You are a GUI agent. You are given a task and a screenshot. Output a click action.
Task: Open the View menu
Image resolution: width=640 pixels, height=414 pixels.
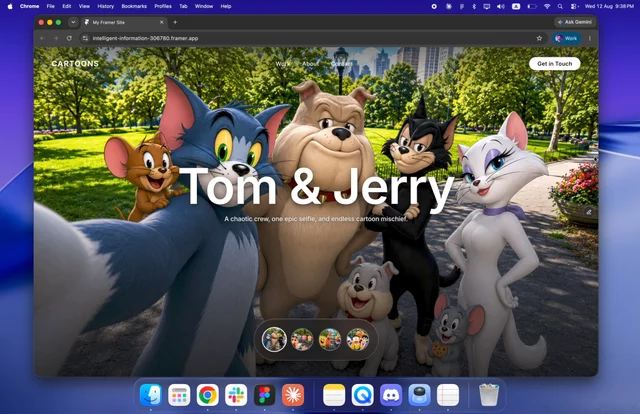click(84, 6)
